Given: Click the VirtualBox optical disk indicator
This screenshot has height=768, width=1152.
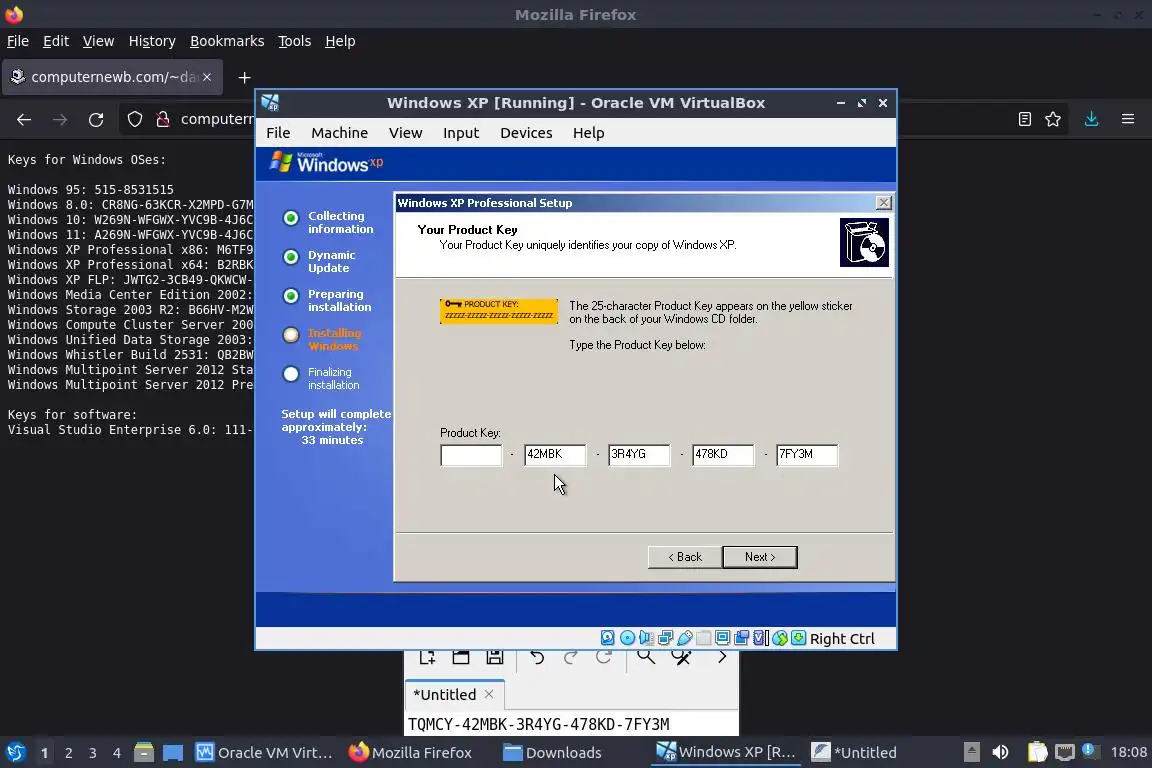Looking at the screenshot, I should [627, 638].
